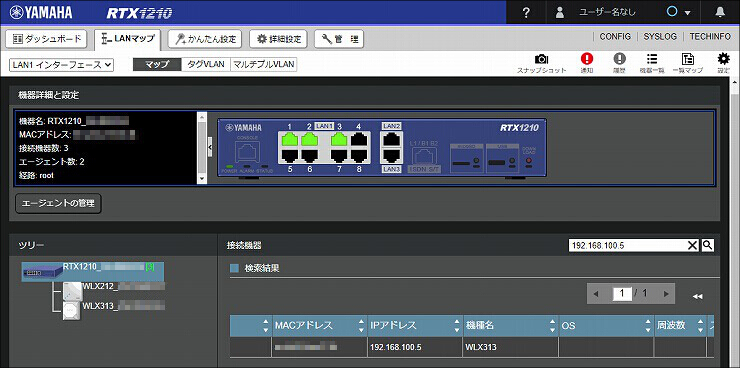740x368 pixels.
Task: Collapse the device detail panel arrow
Action: [x=210, y=148]
